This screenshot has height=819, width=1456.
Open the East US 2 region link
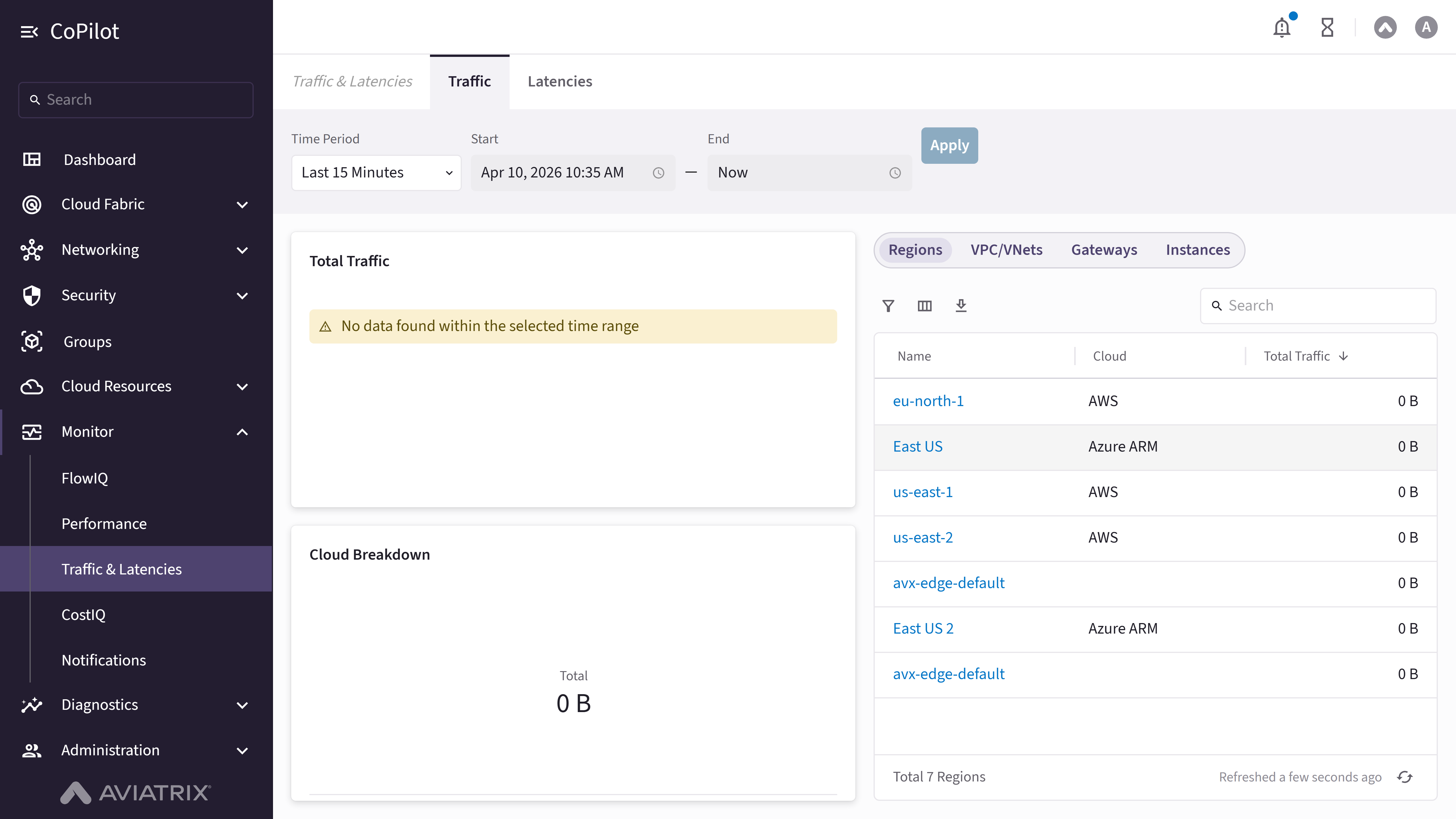pos(923,628)
